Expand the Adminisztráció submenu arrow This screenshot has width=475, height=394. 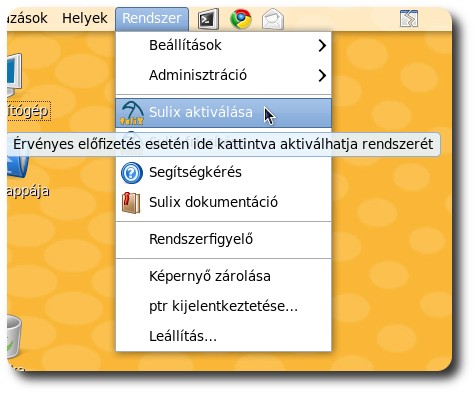322,75
